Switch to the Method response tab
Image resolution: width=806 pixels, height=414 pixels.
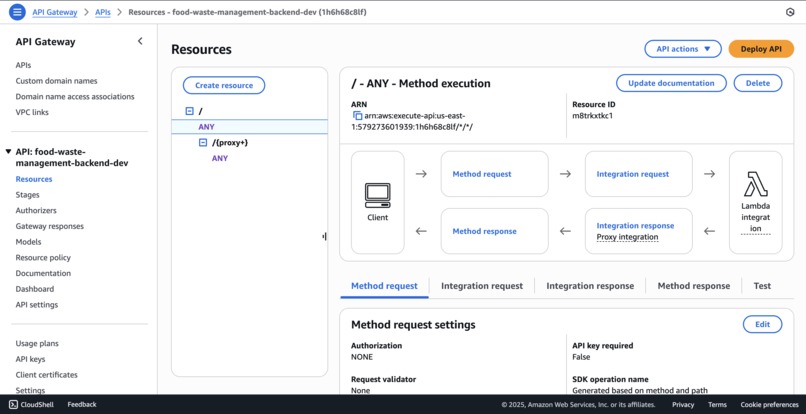[x=693, y=286]
